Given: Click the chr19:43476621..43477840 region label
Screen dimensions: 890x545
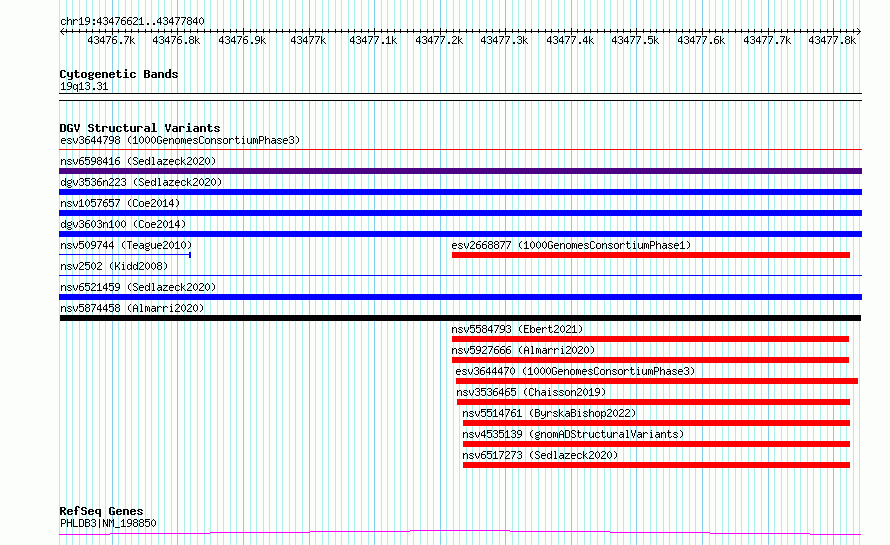Looking at the screenshot, I should pyautogui.click(x=132, y=21).
